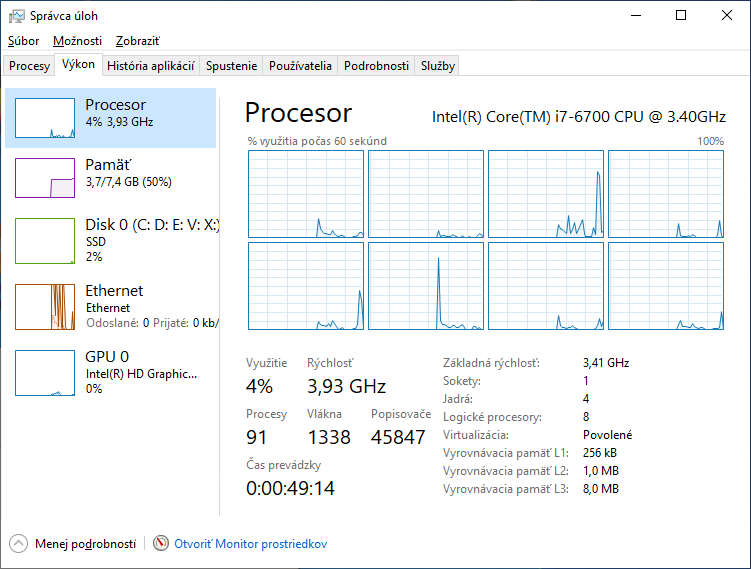Open the Zobraziť menu
Image resolution: width=751 pixels, height=569 pixels.
137,41
